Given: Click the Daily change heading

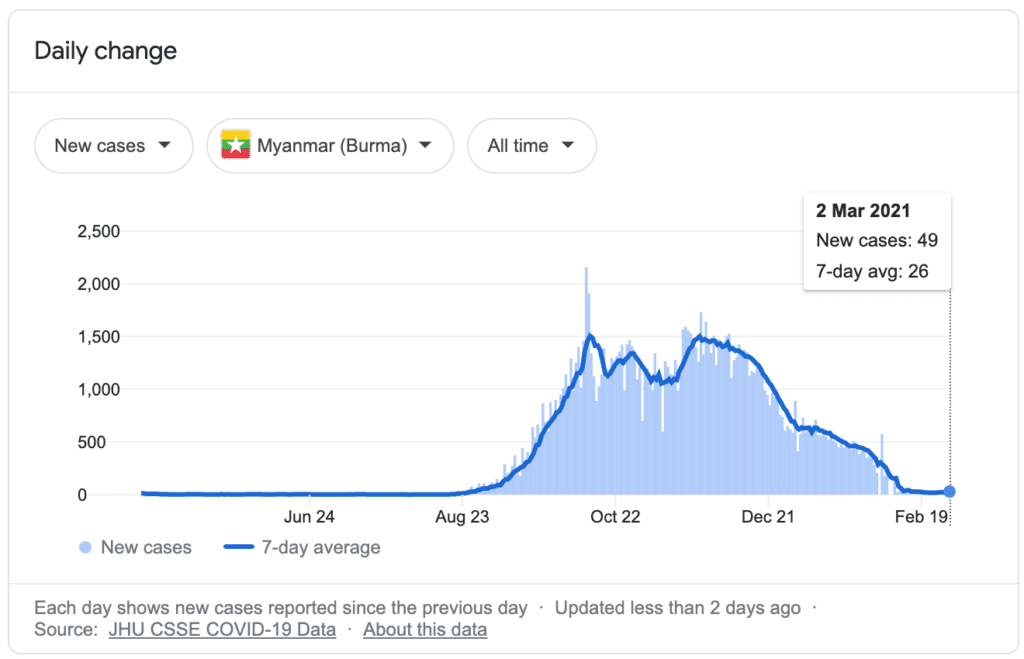Looking at the screenshot, I should coord(105,51).
